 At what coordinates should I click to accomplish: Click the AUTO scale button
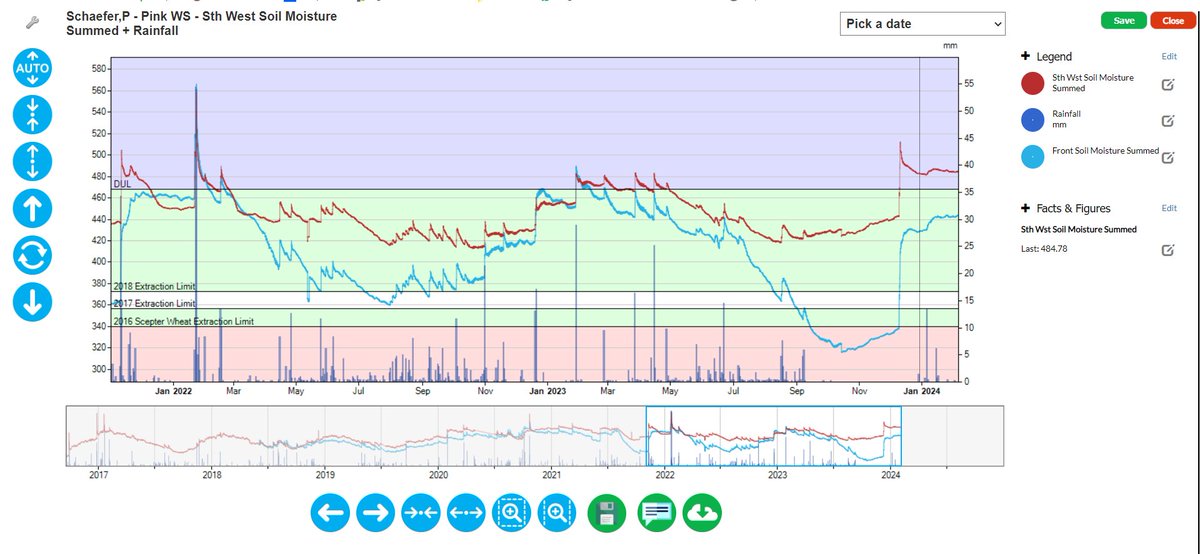(x=32, y=69)
